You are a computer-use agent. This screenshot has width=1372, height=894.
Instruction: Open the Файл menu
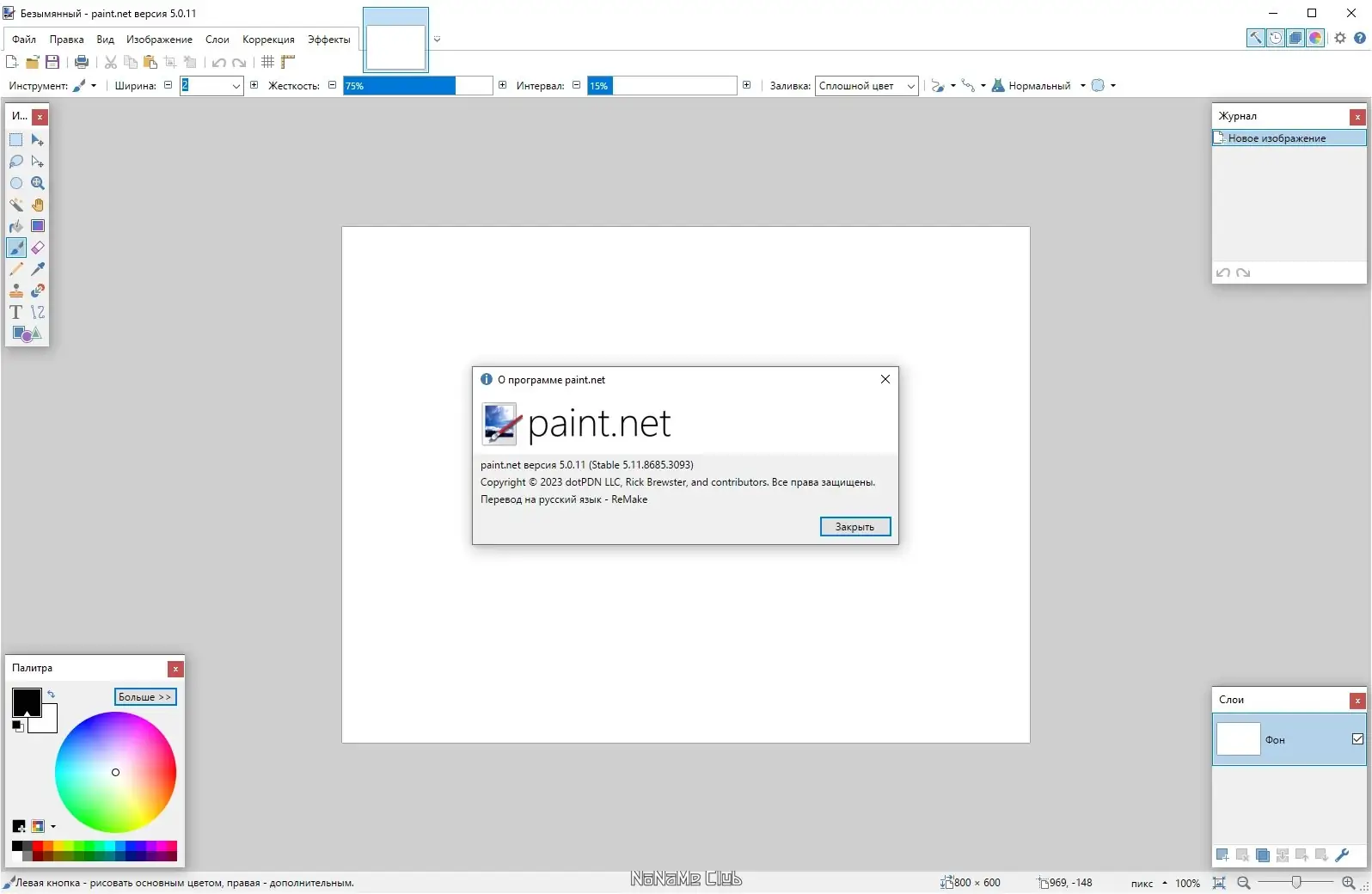pos(24,40)
